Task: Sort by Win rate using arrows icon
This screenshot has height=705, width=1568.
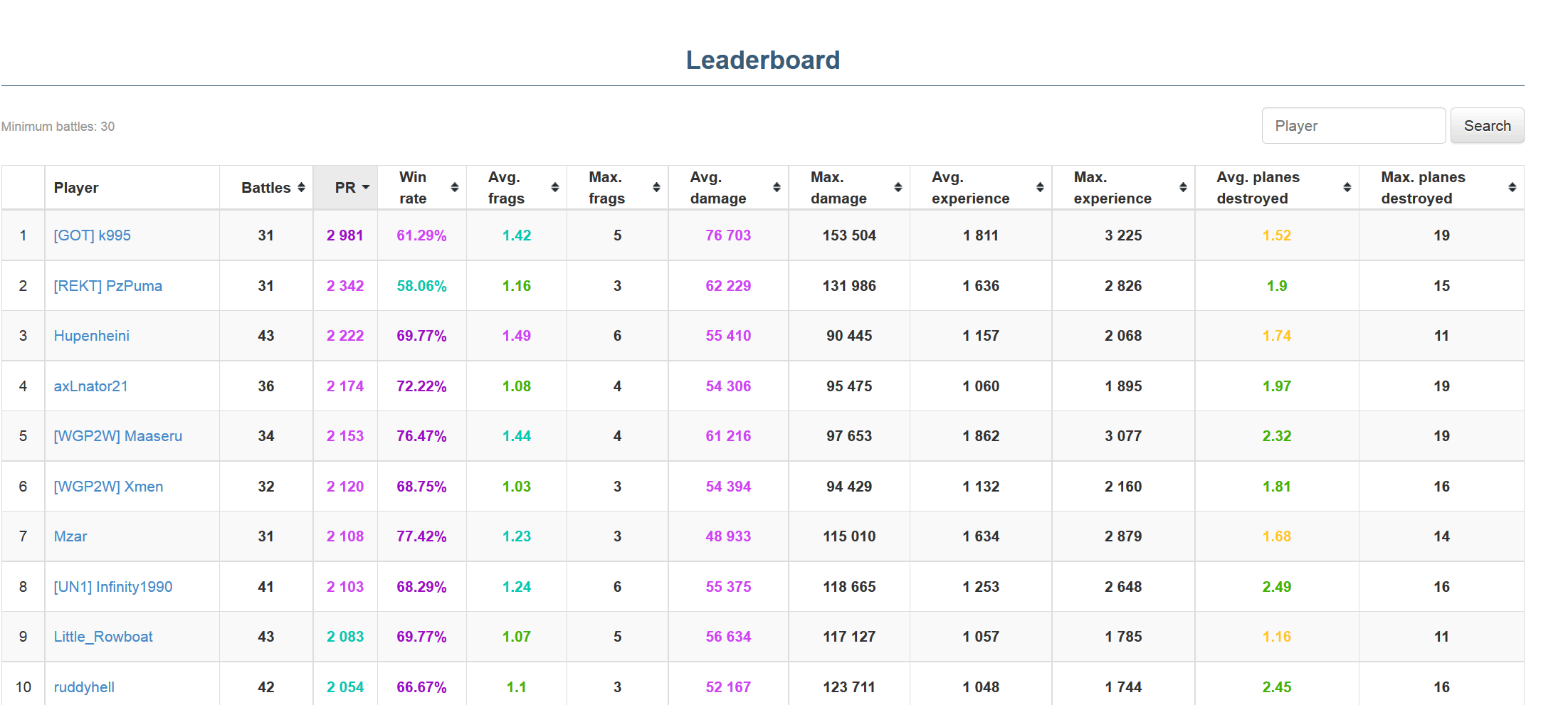Action: tap(455, 188)
